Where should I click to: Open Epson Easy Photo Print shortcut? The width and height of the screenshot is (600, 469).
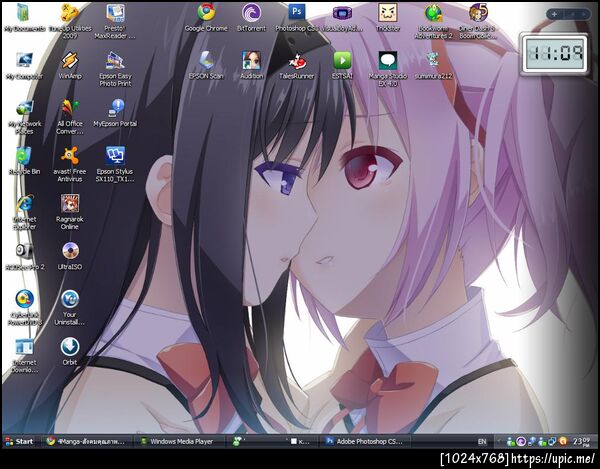click(x=115, y=69)
